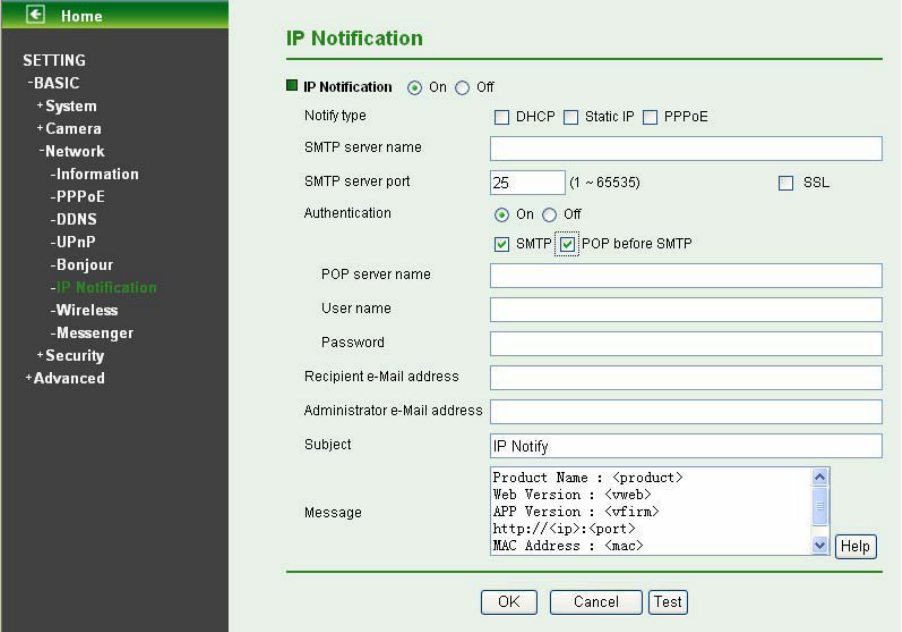
Task: Open the Home link
Action: 82,16
